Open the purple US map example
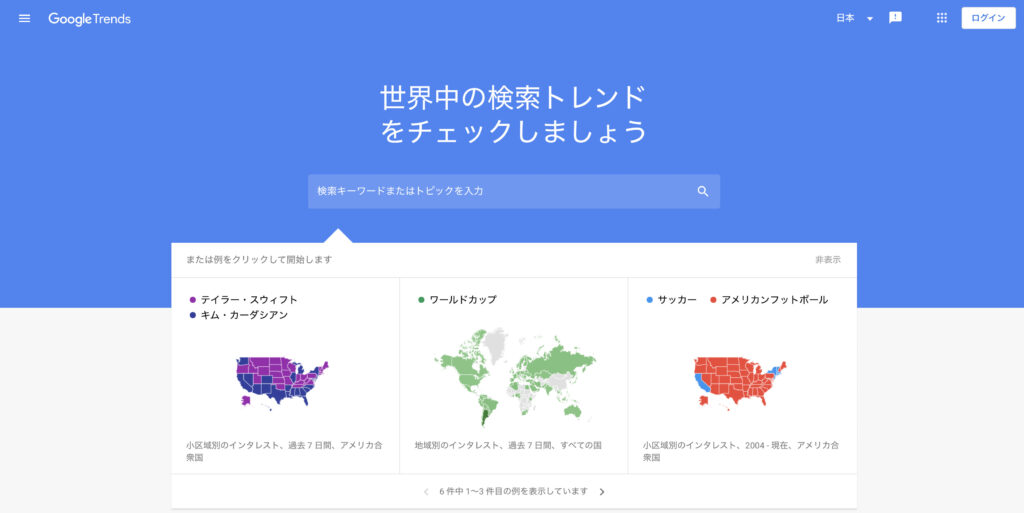Viewport: 1024px width, 513px height. 282,383
